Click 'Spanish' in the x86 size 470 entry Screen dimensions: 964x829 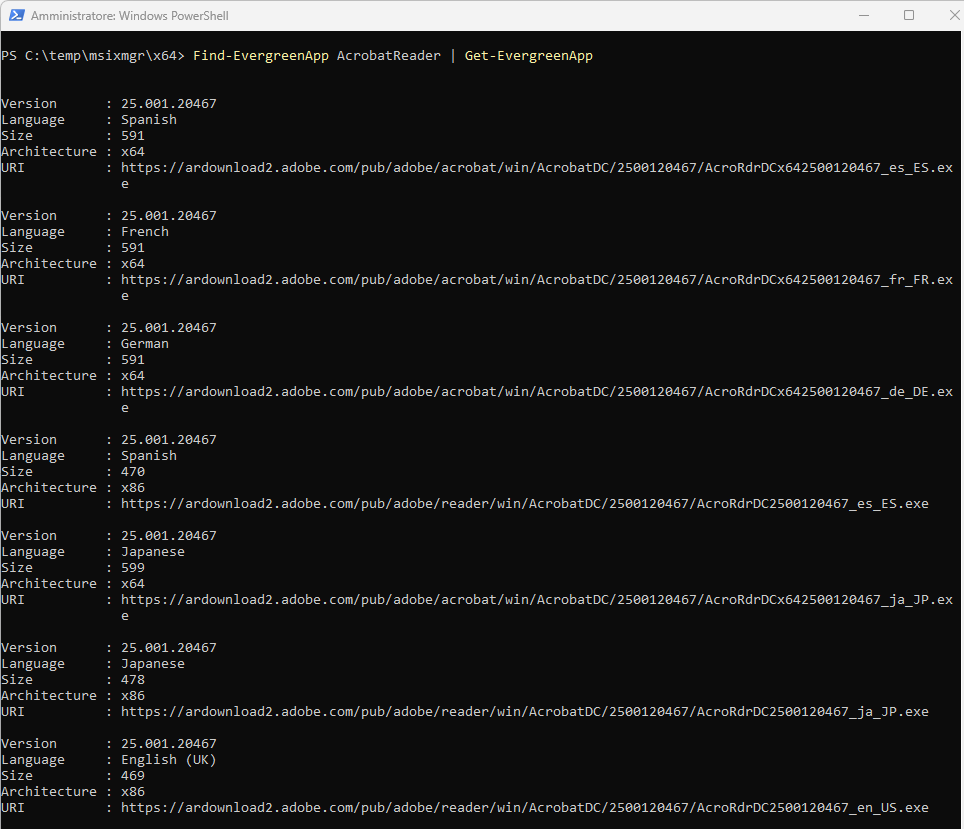coord(149,456)
